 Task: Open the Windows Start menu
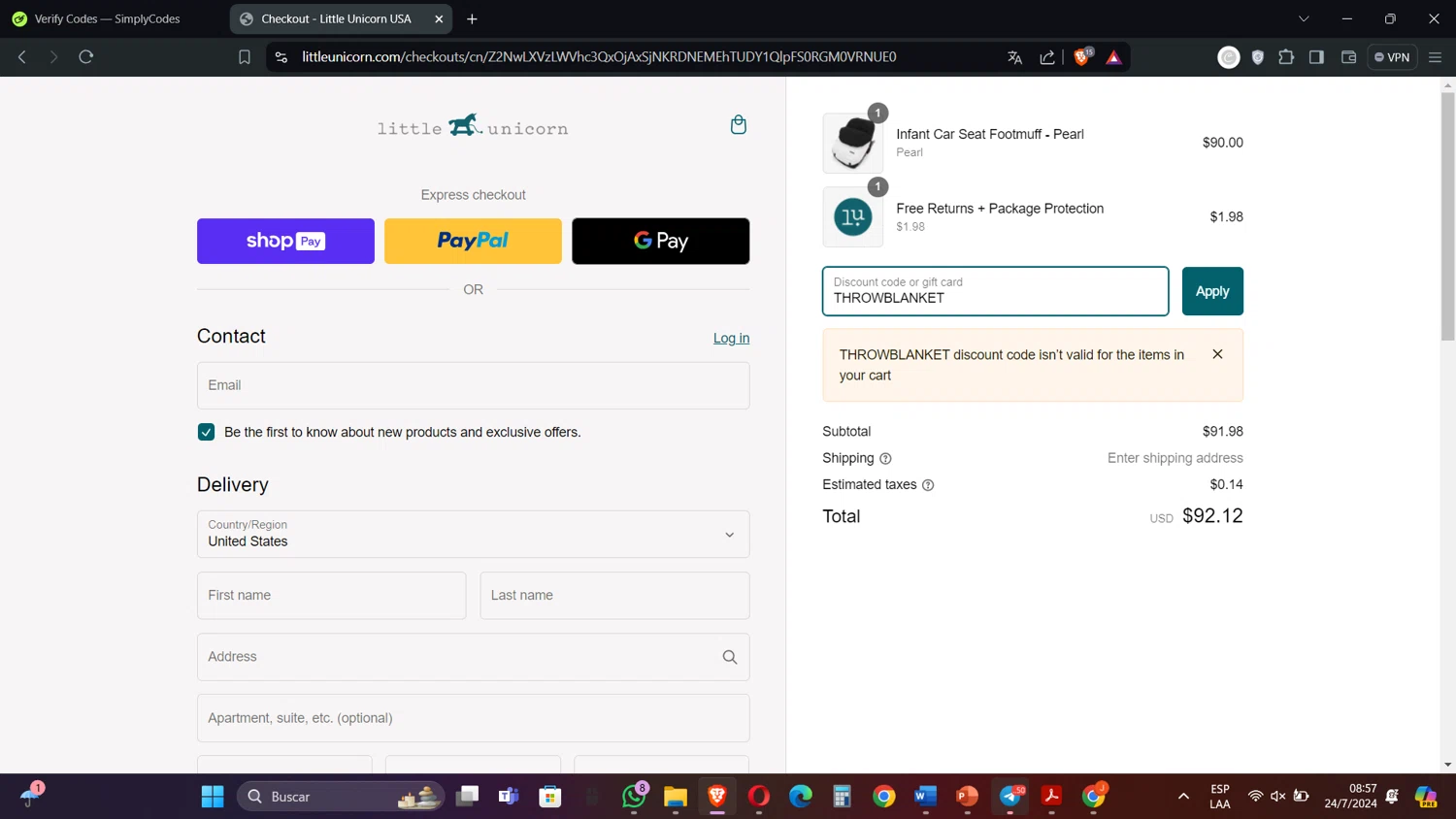(x=213, y=797)
